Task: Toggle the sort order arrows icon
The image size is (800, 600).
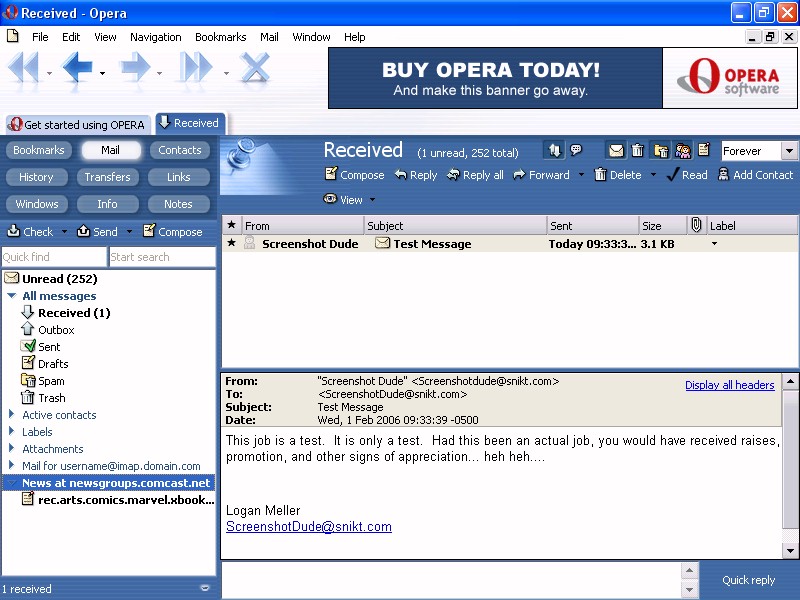Action: click(555, 150)
